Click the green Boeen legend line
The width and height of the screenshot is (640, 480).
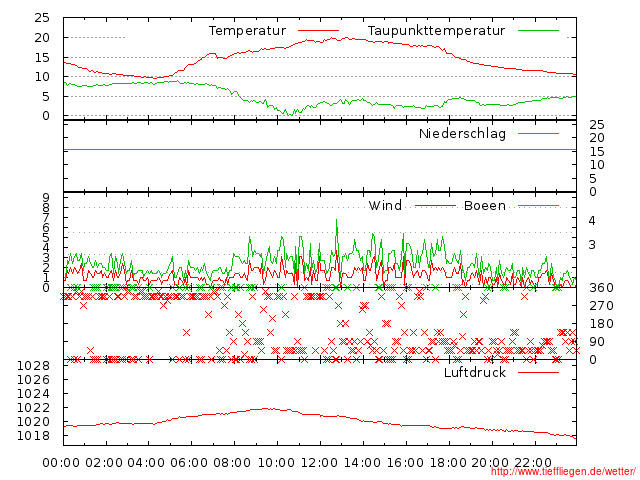538,206
